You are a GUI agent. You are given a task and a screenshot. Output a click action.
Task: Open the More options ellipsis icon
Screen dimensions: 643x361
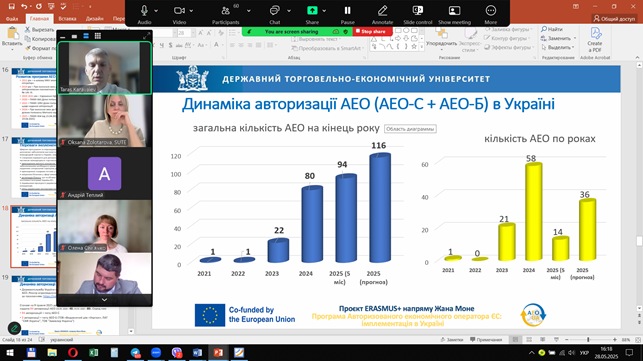tap(490, 11)
